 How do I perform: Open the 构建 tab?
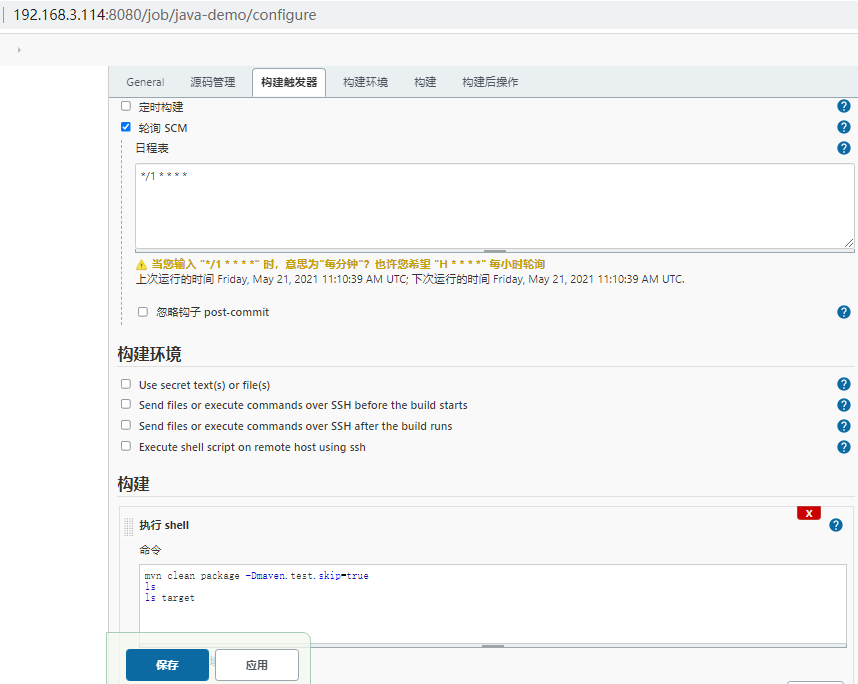pos(425,82)
